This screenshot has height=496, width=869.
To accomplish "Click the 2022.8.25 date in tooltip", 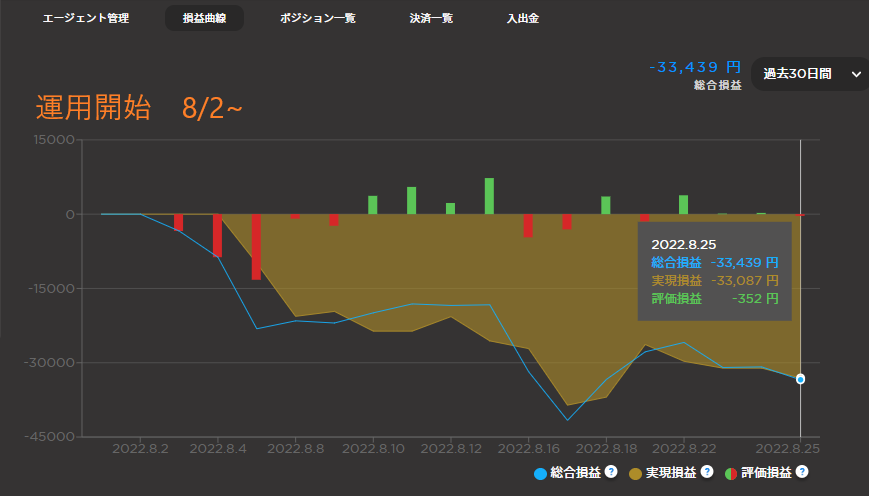I will [x=683, y=245].
